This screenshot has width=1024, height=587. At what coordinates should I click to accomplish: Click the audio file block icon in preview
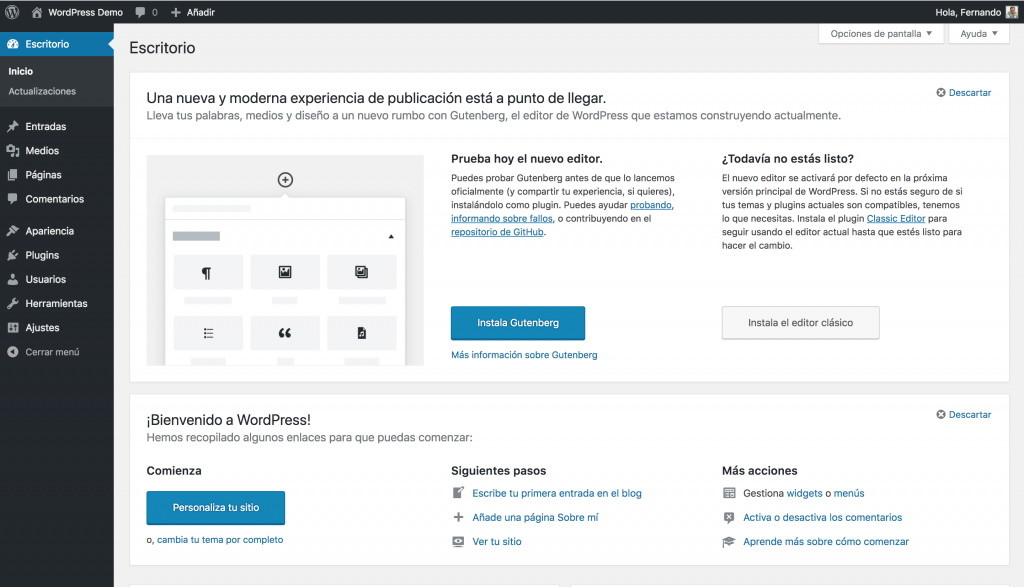point(361,333)
